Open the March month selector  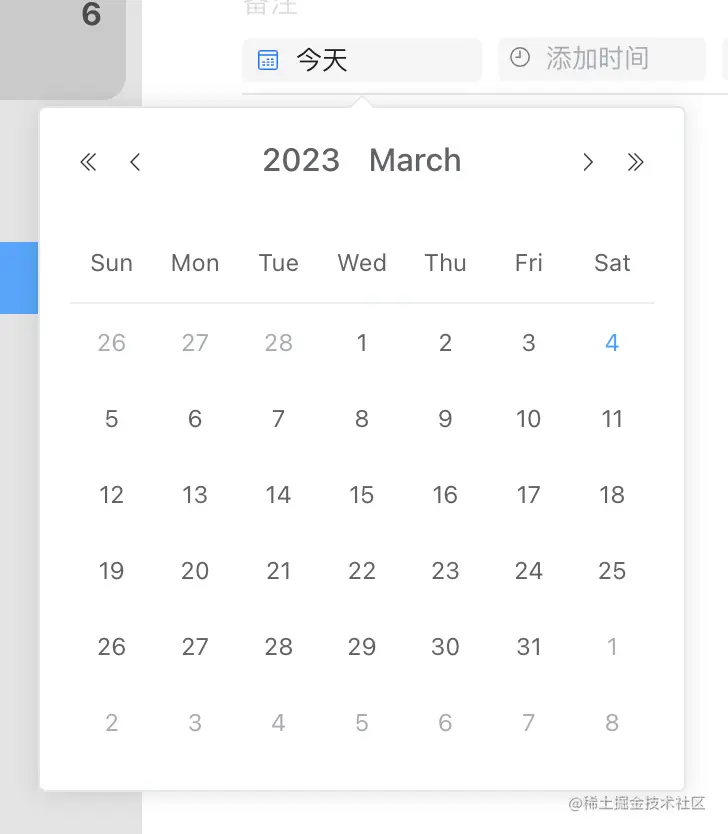415,160
